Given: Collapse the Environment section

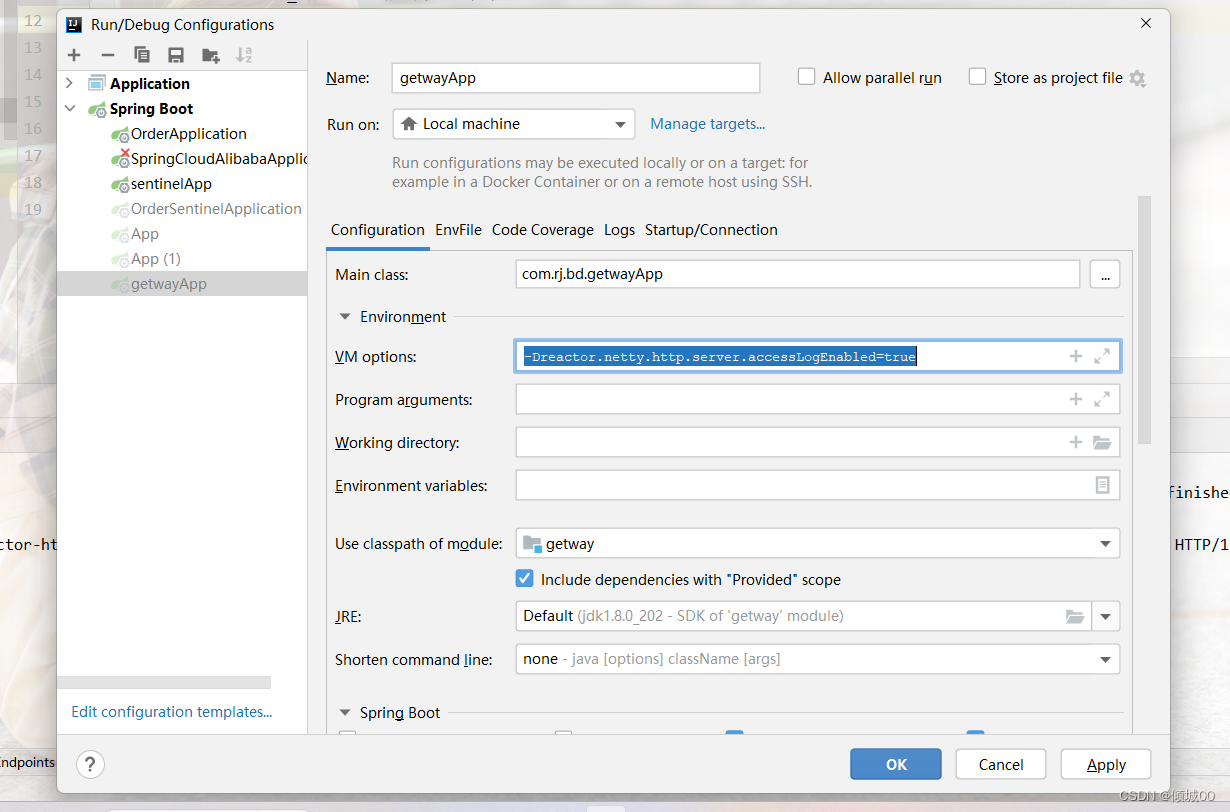Looking at the screenshot, I should (344, 317).
